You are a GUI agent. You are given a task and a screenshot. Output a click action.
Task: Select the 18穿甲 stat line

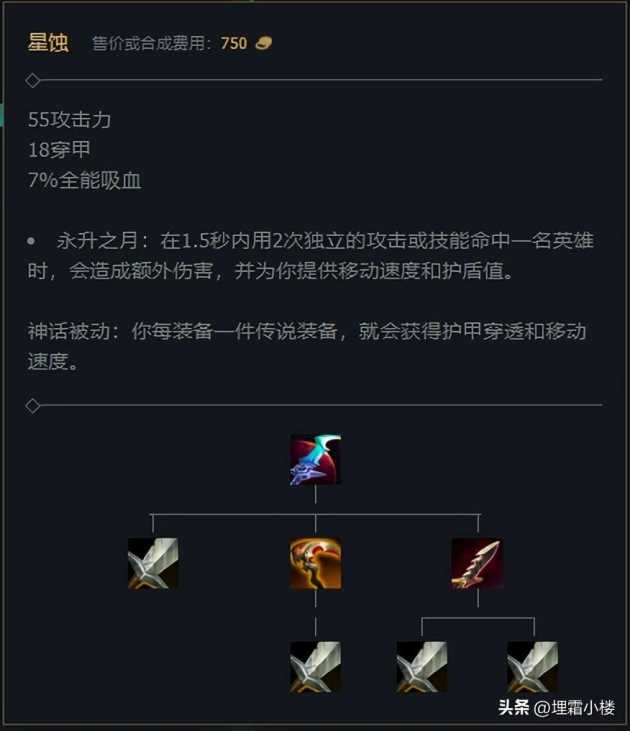pyautogui.click(x=59, y=150)
